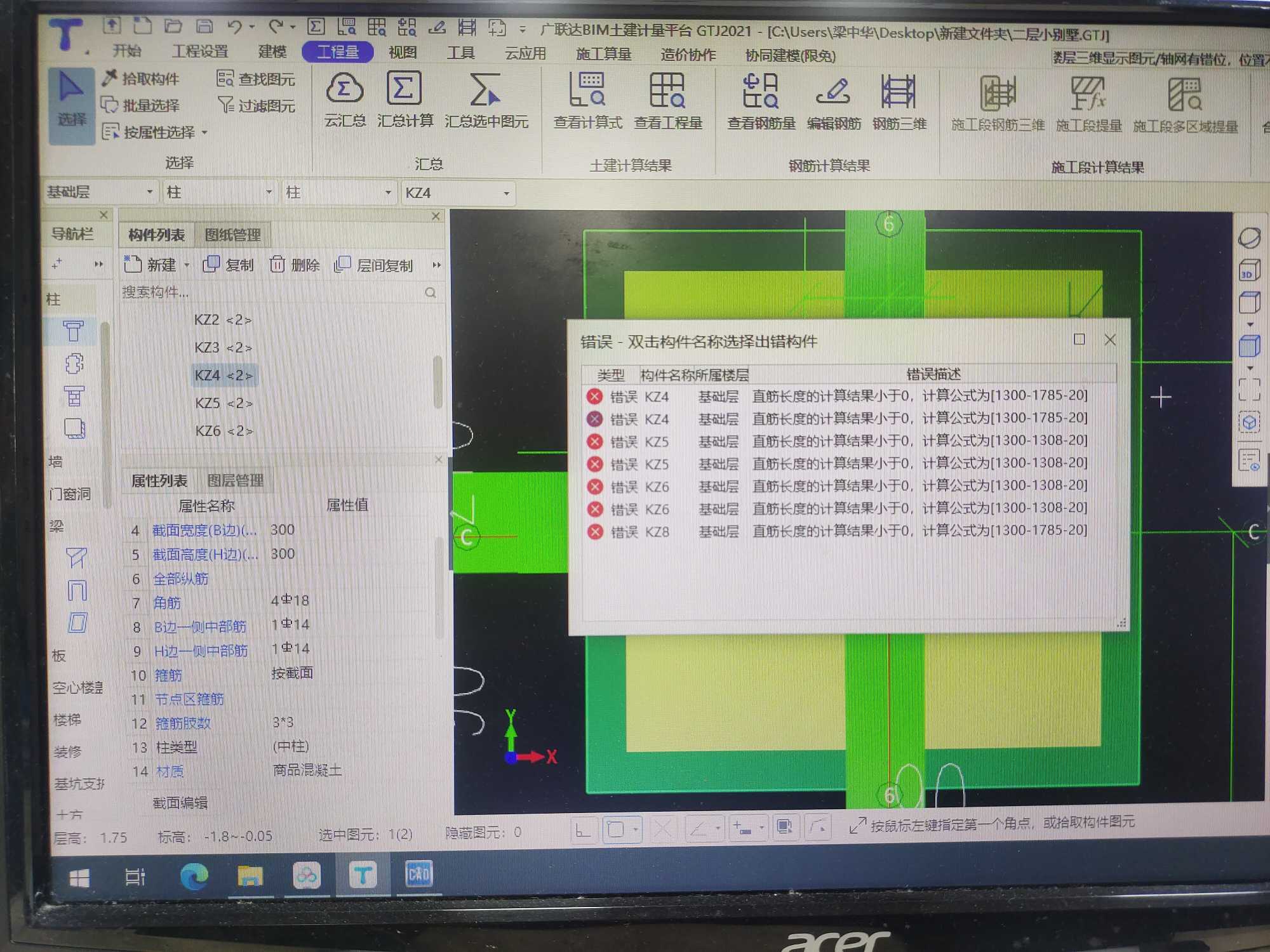Viewport: 1270px width, 952px height.
Task: Open the 云应用 tab
Action: point(525,53)
